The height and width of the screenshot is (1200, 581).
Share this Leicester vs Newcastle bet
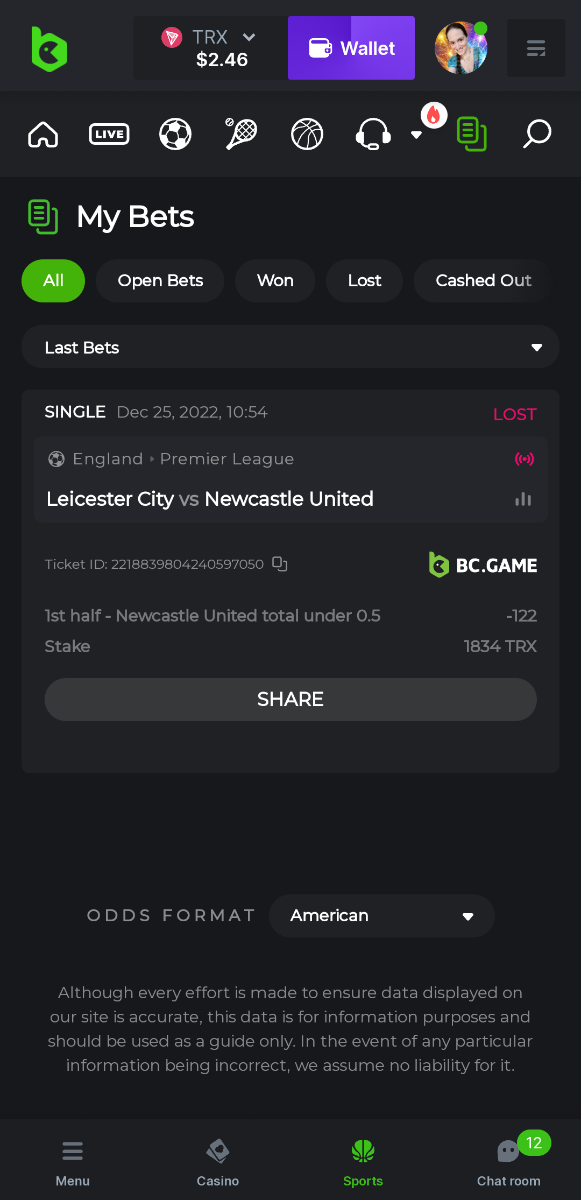(291, 699)
